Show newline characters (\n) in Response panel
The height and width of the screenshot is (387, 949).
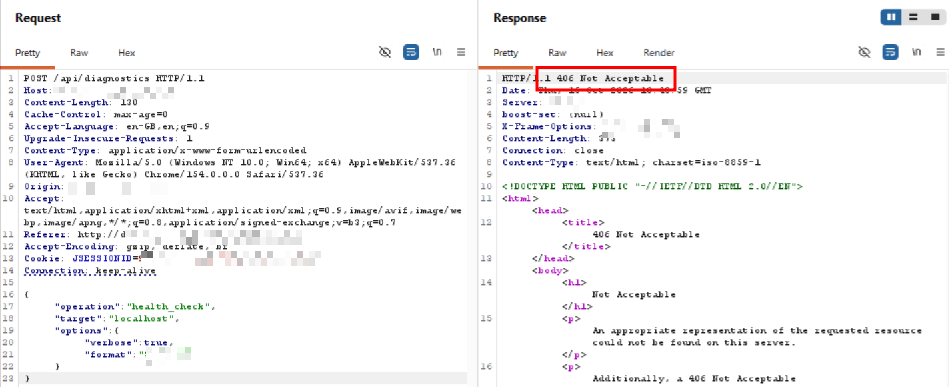click(916, 52)
